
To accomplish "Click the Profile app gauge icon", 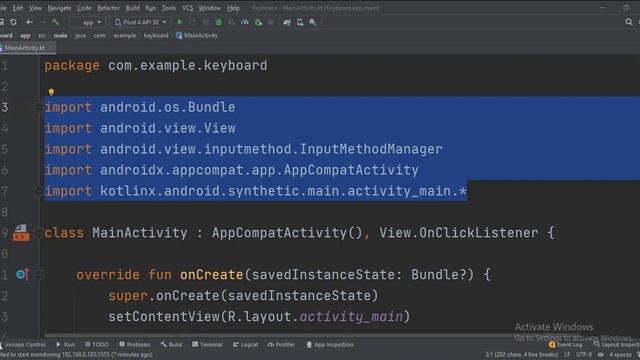I will pyautogui.click(x=244, y=22).
